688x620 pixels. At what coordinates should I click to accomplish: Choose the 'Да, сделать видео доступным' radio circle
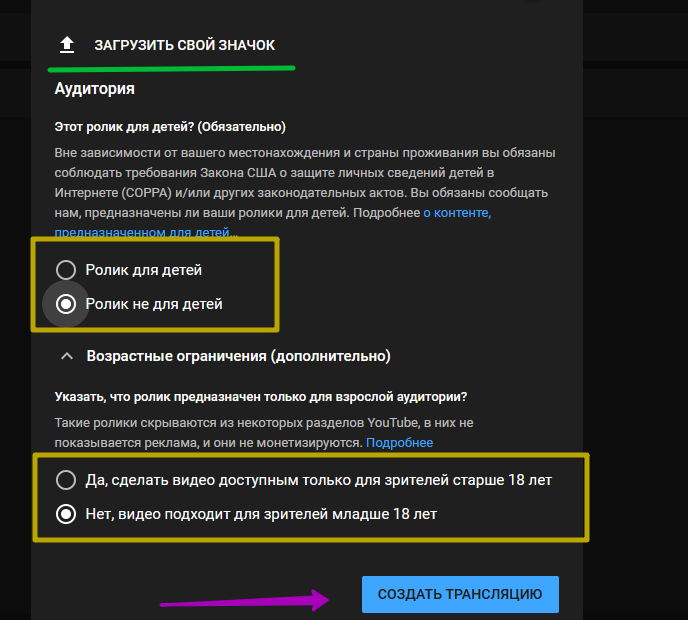tap(66, 480)
